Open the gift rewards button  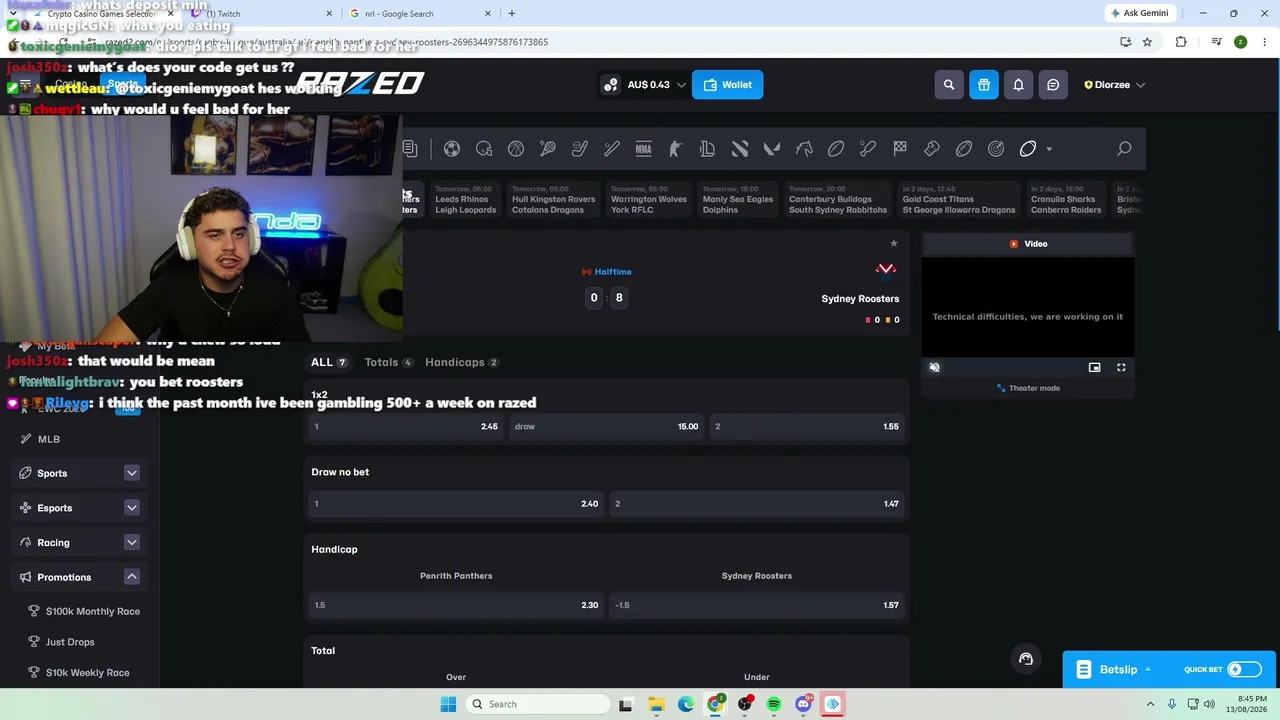click(x=984, y=85)
